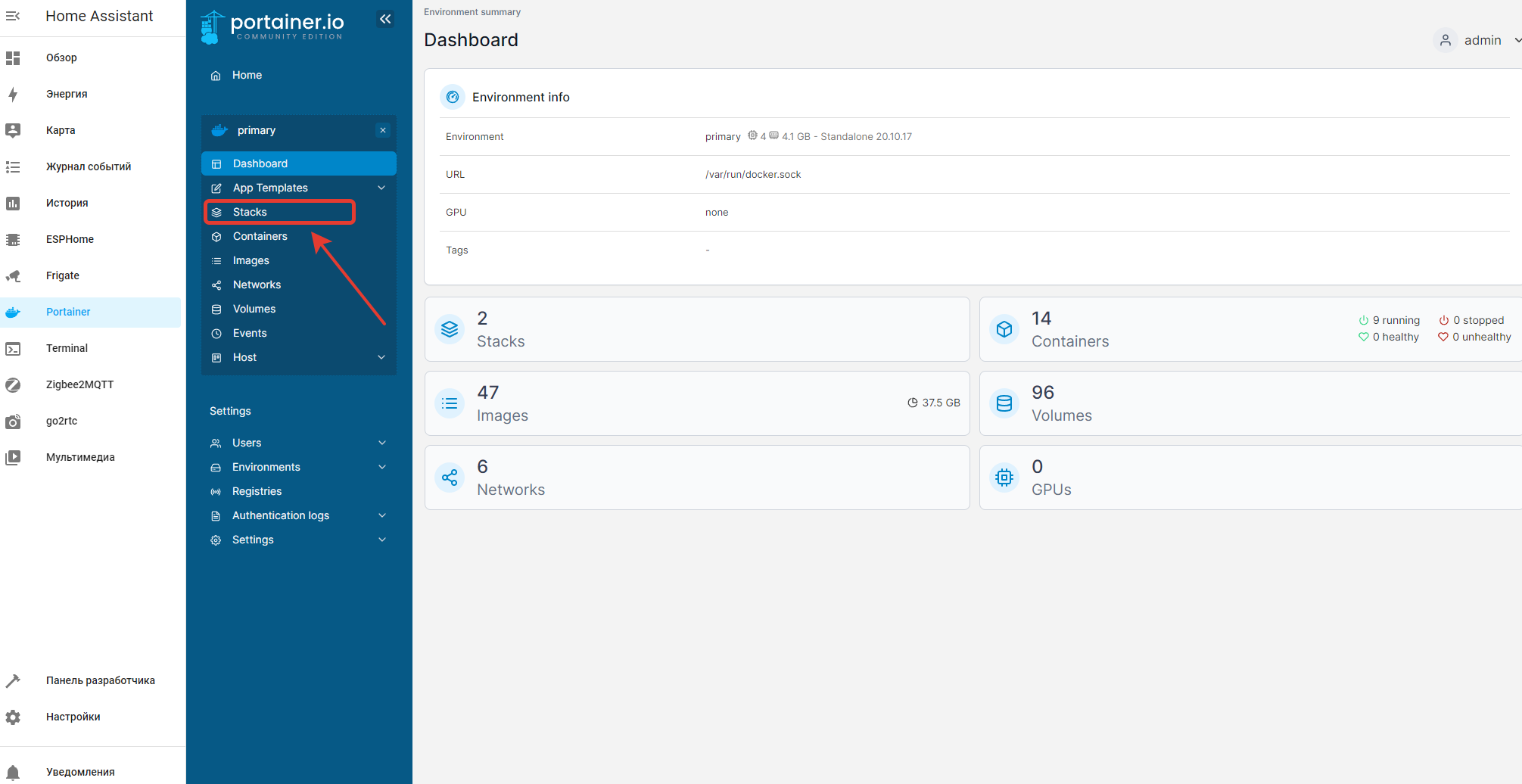1522x784 pixels.
Task: Click the Images list icon in dashboard tile
Action: [450, 403]
